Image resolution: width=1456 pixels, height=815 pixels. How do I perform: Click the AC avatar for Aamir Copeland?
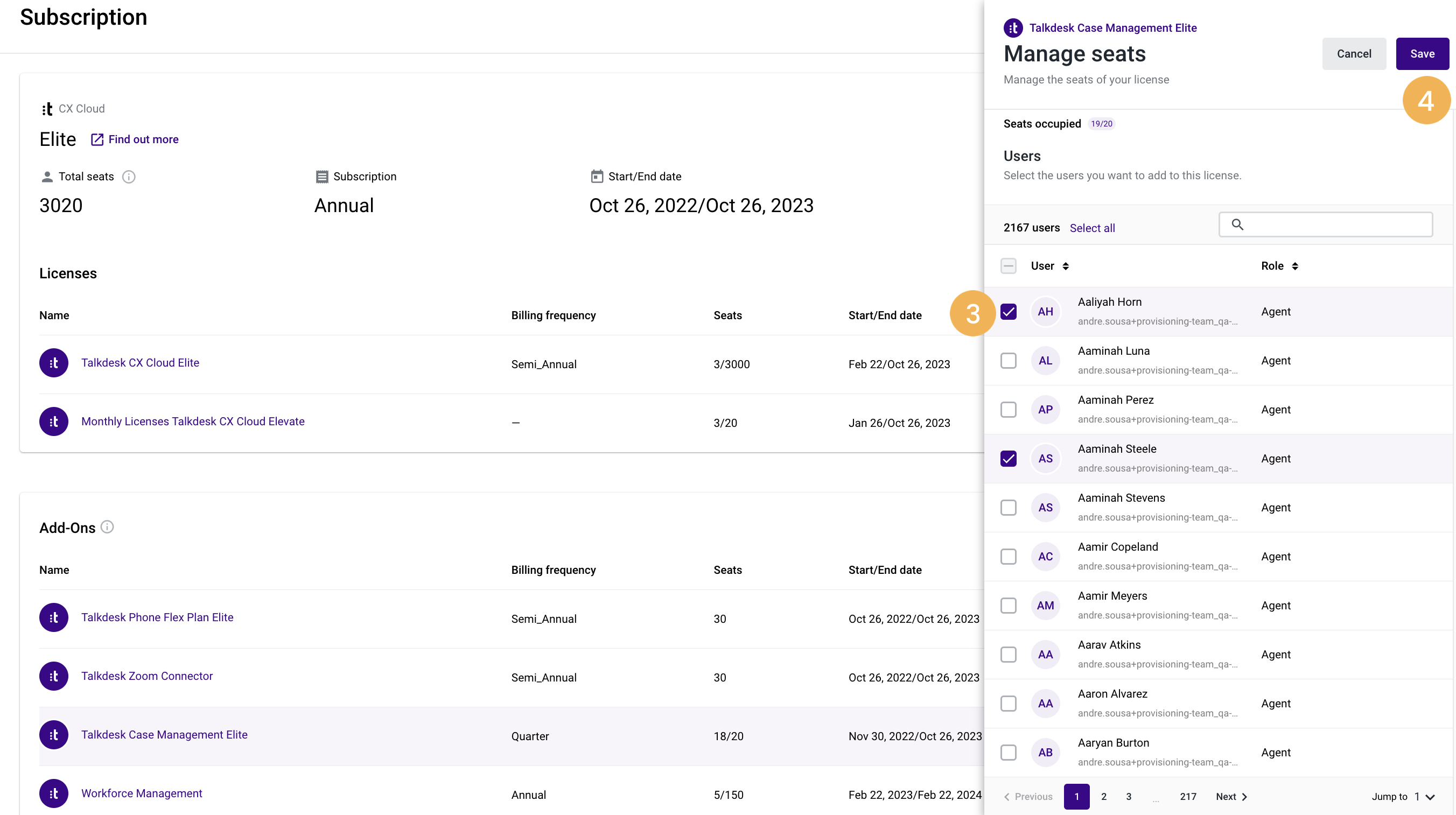[1045, 557]
